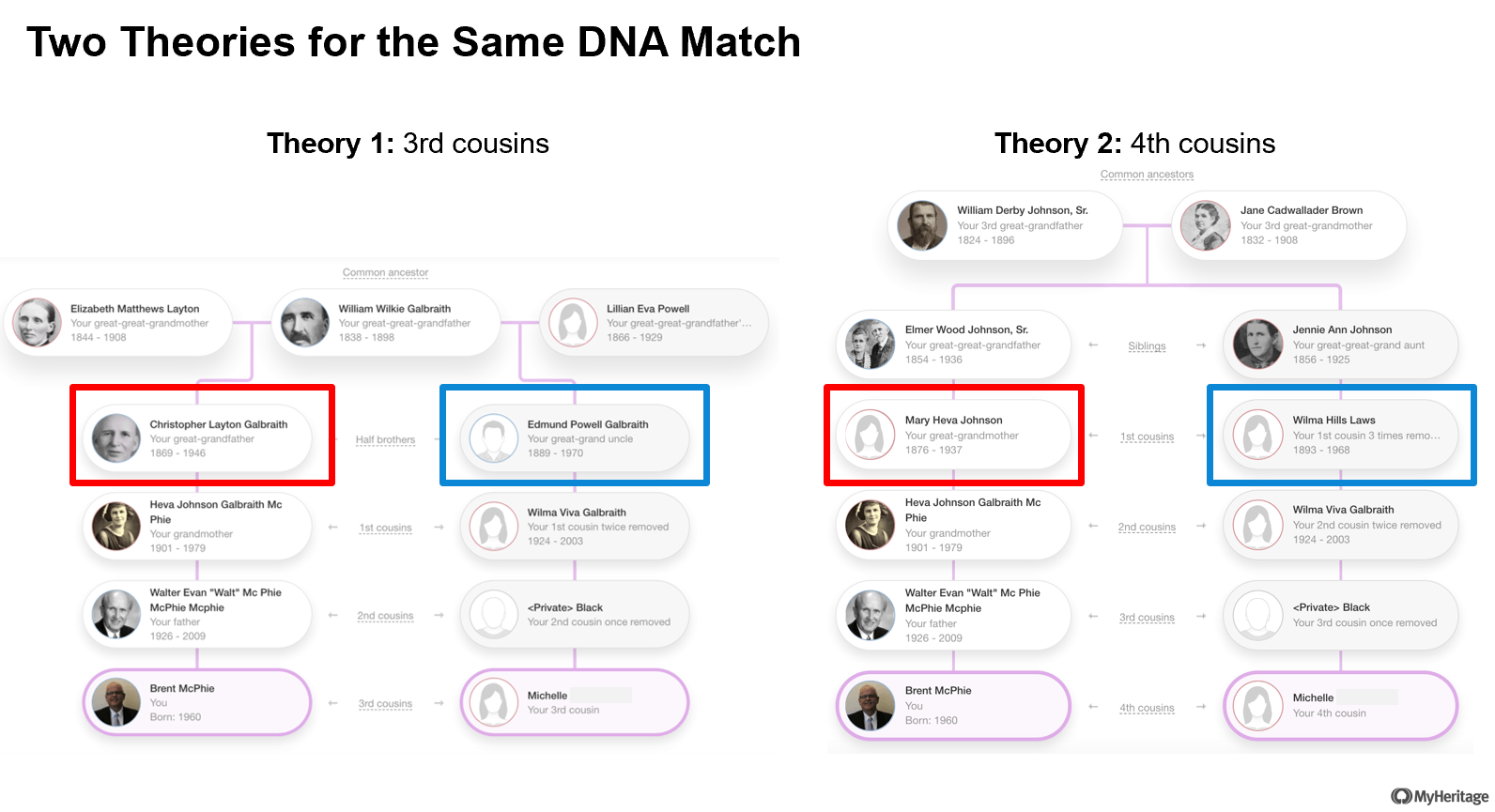Click Lillian Eva Powell's female placeholder avatar
The height and width of the screenshot is (812, 1495).
573,323
